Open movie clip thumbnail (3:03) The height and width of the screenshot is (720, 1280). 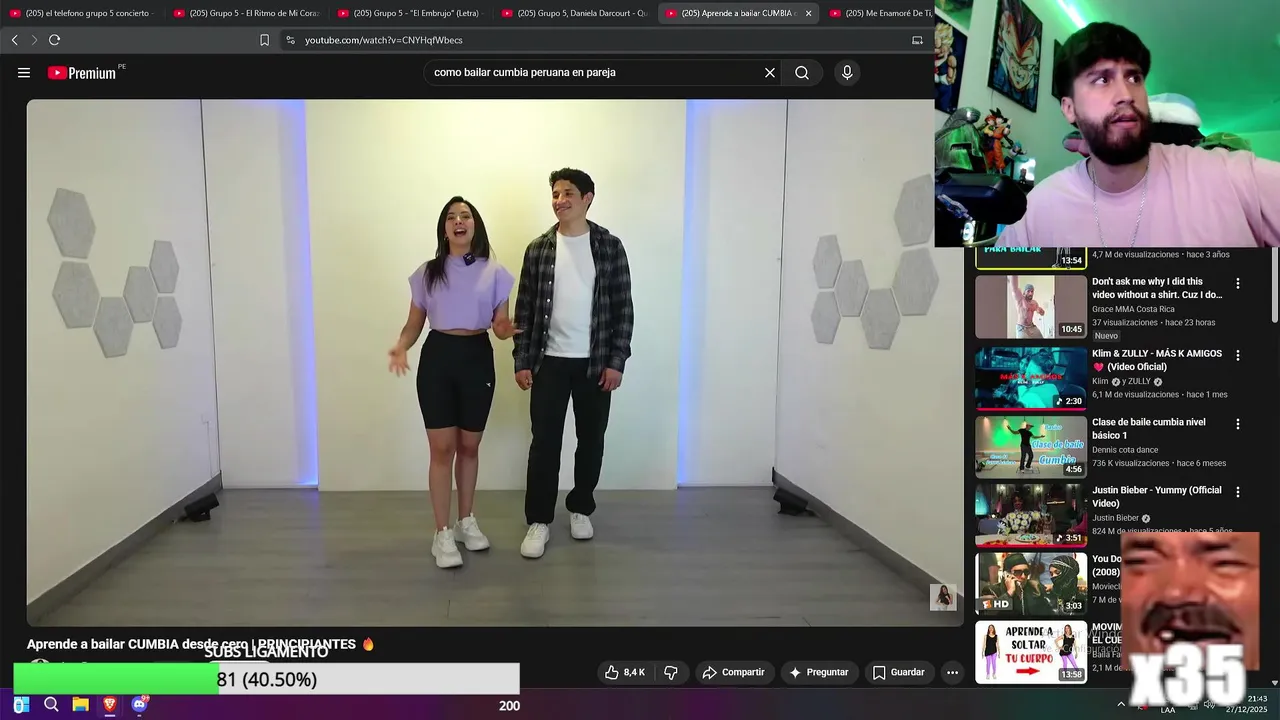coord(1031,584)
